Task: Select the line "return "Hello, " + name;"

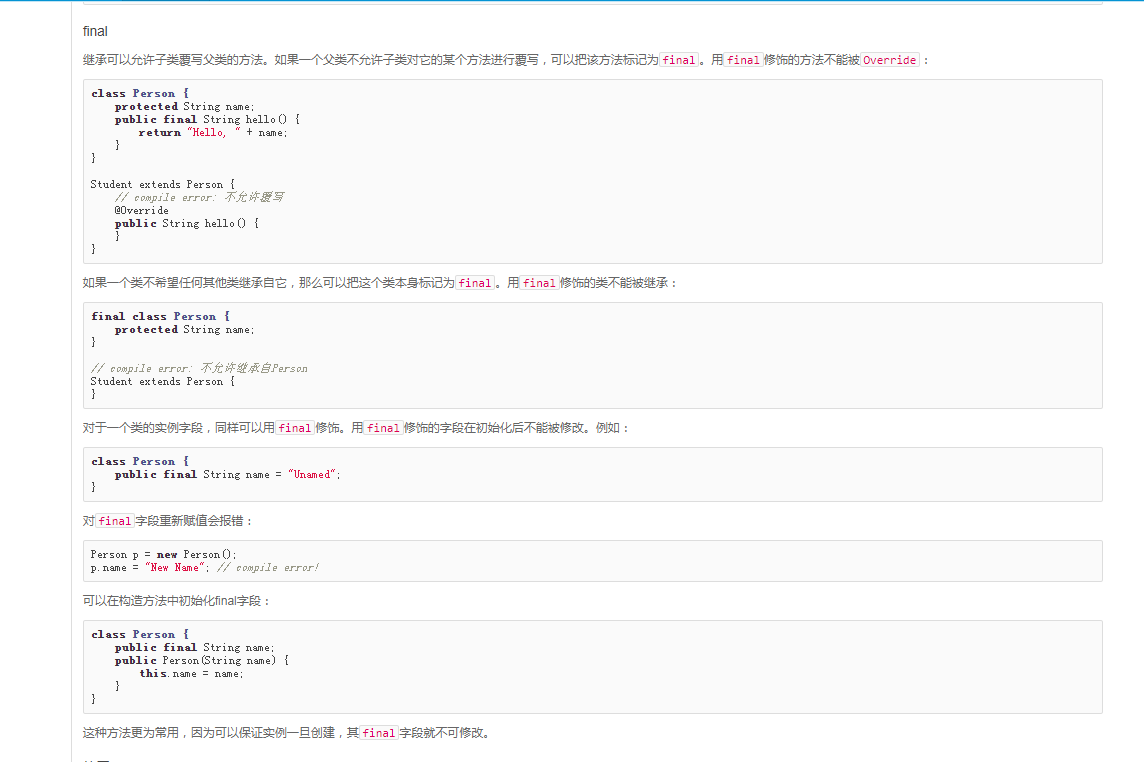Action: tap(213, 132)
